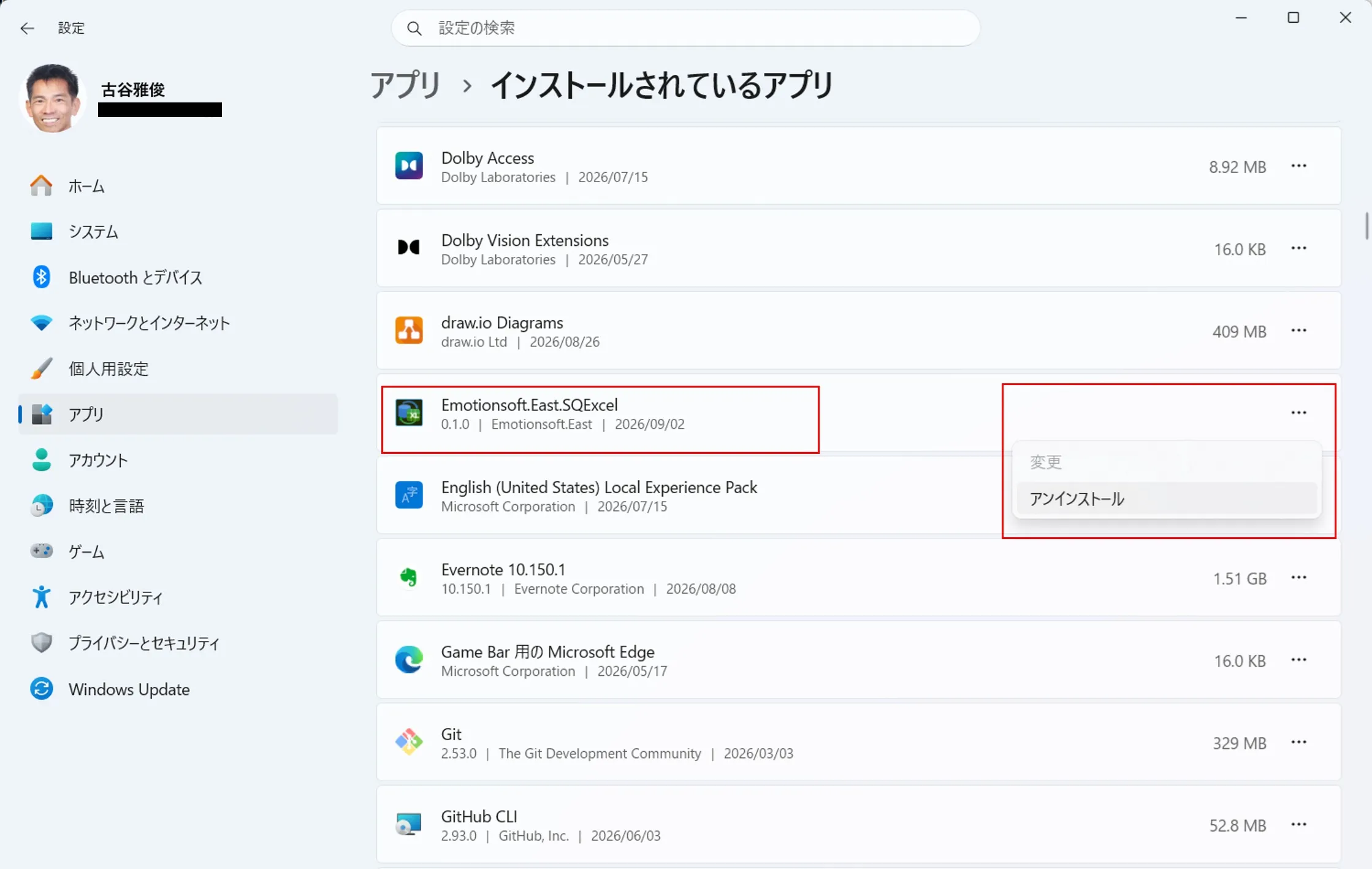Open the ホーム home section

(x=178, y=186)
